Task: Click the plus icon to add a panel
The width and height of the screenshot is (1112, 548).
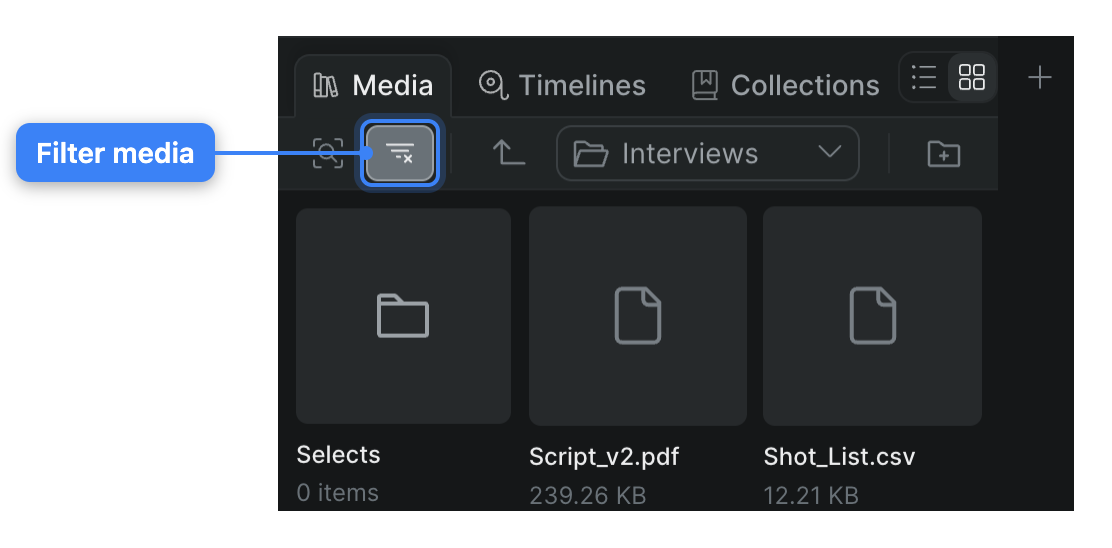Action: click(x=1040, y=77)
